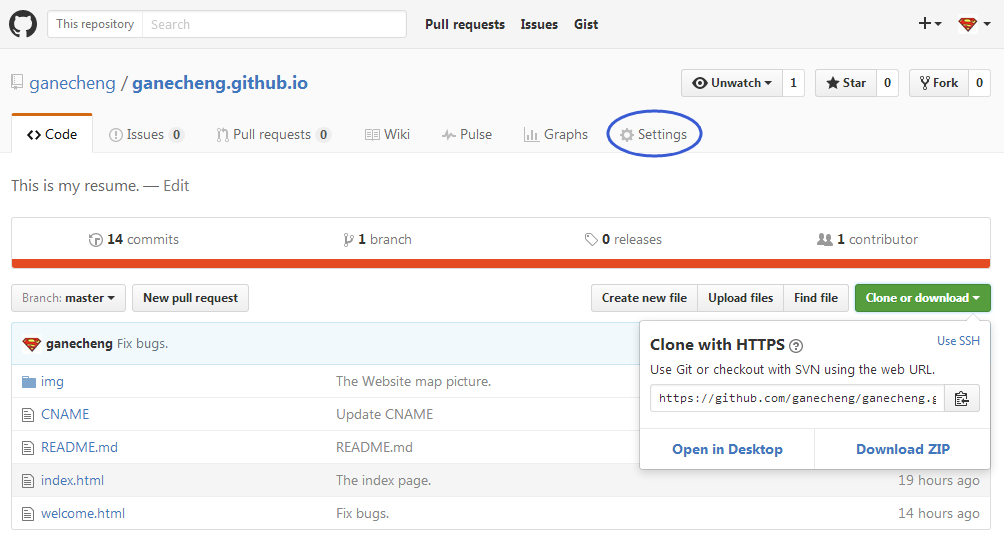Open the Graphs tab

point(556,135)
